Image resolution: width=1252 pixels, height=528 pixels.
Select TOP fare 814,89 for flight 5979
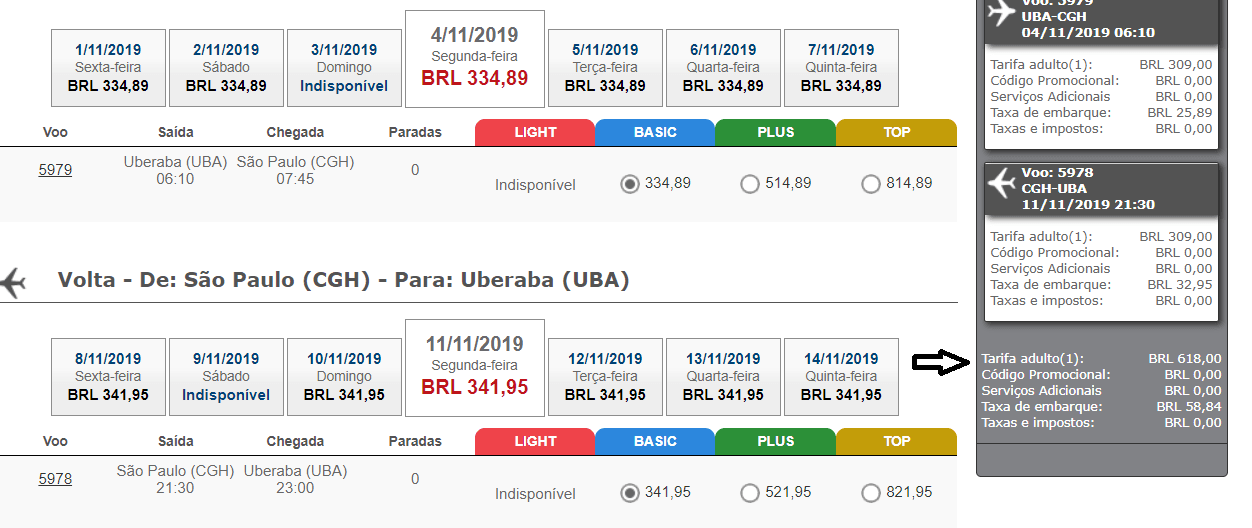(869, 184)
